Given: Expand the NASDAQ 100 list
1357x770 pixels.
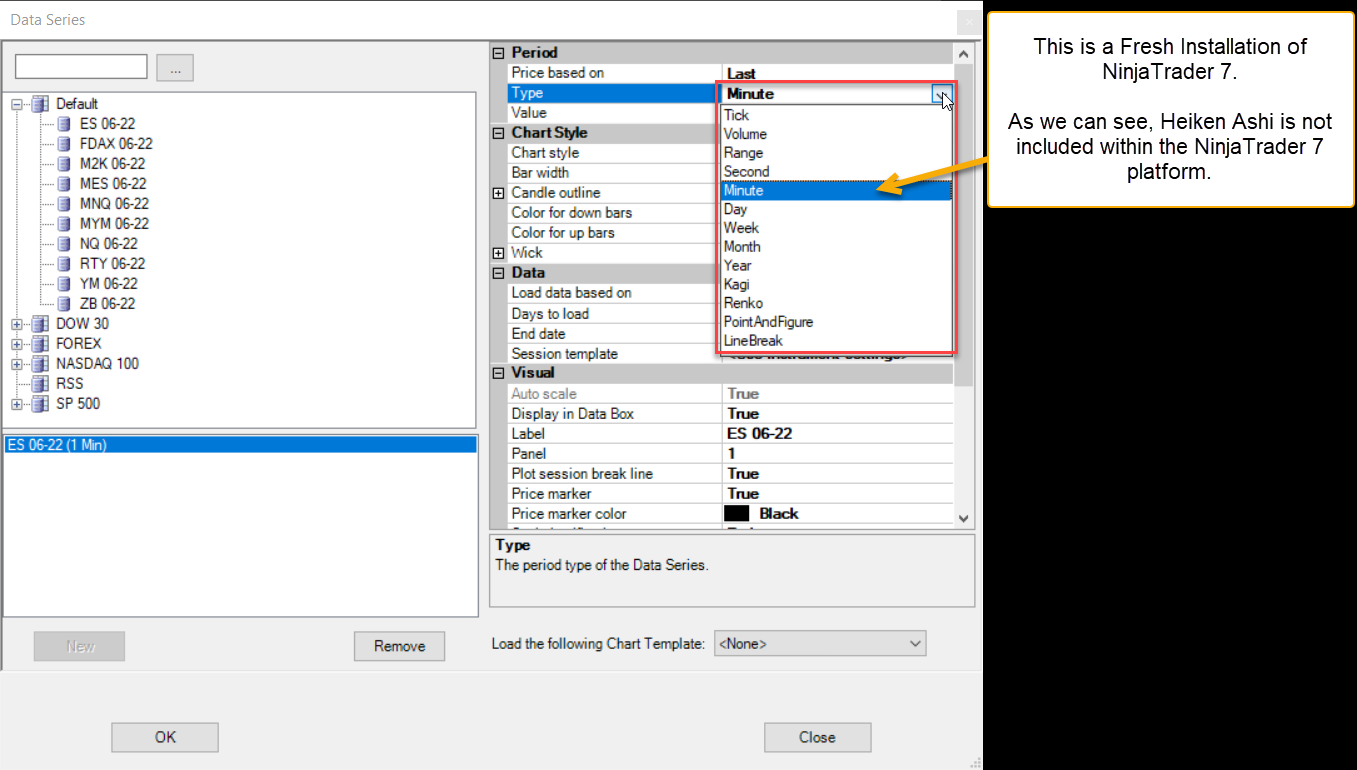Looking at the screenshot, I should (17, 364).
